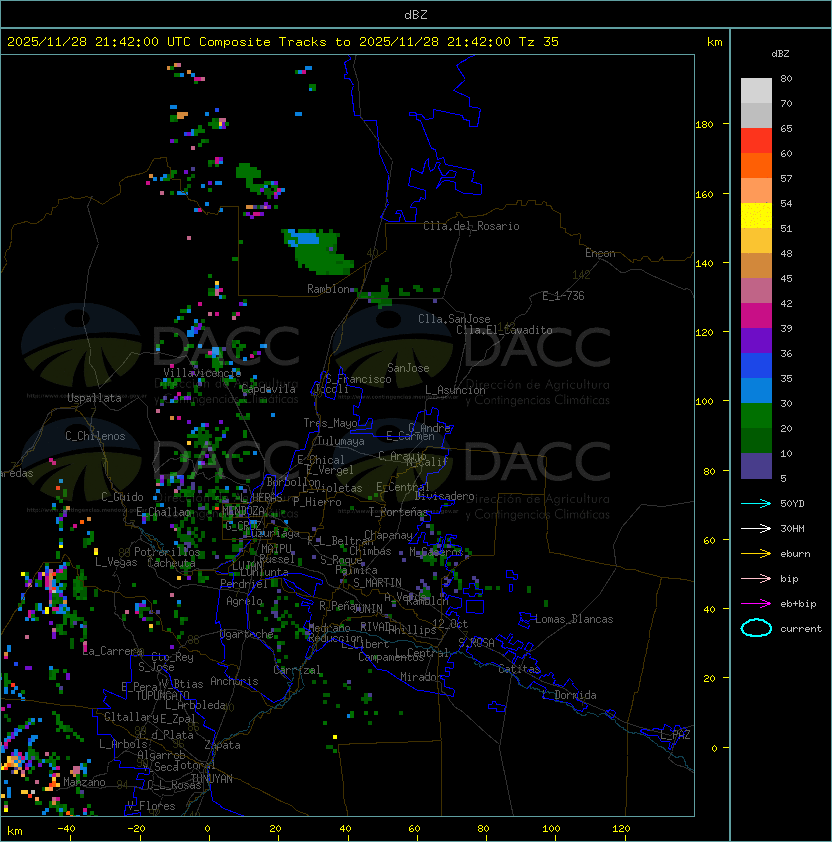Select the light blue swatch near 35
The height and width of the screenshot is (842, 832).
point(756,391)
